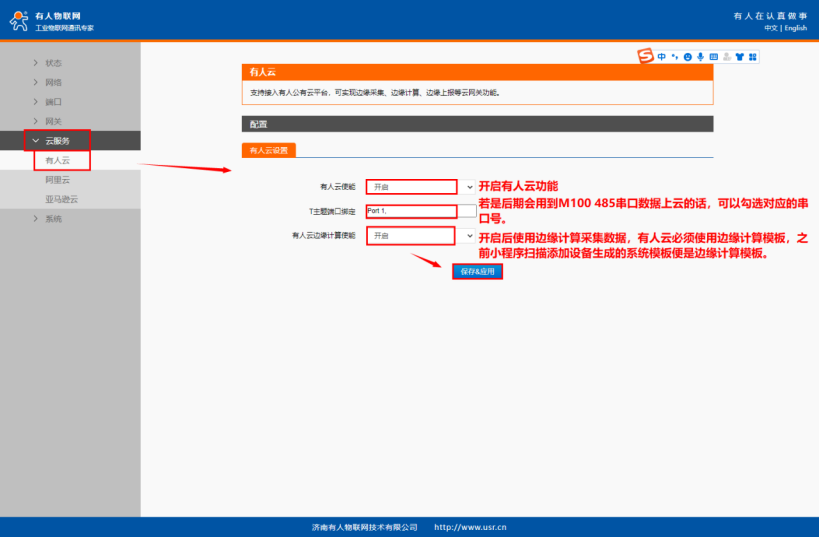Image resolution: width=819 pixels, height=538 pixels.
Task: Click the 有人云边缘计算使能 field label
Action: point(324,236)
